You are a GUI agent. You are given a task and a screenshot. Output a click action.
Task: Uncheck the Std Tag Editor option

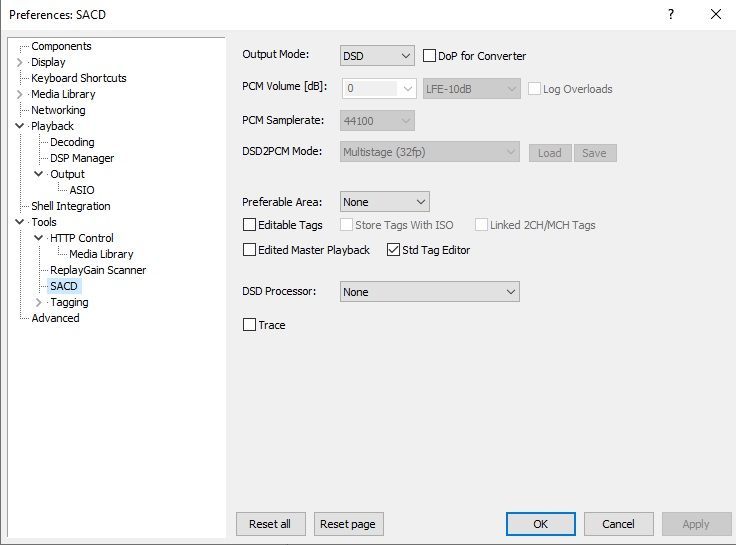393,250
